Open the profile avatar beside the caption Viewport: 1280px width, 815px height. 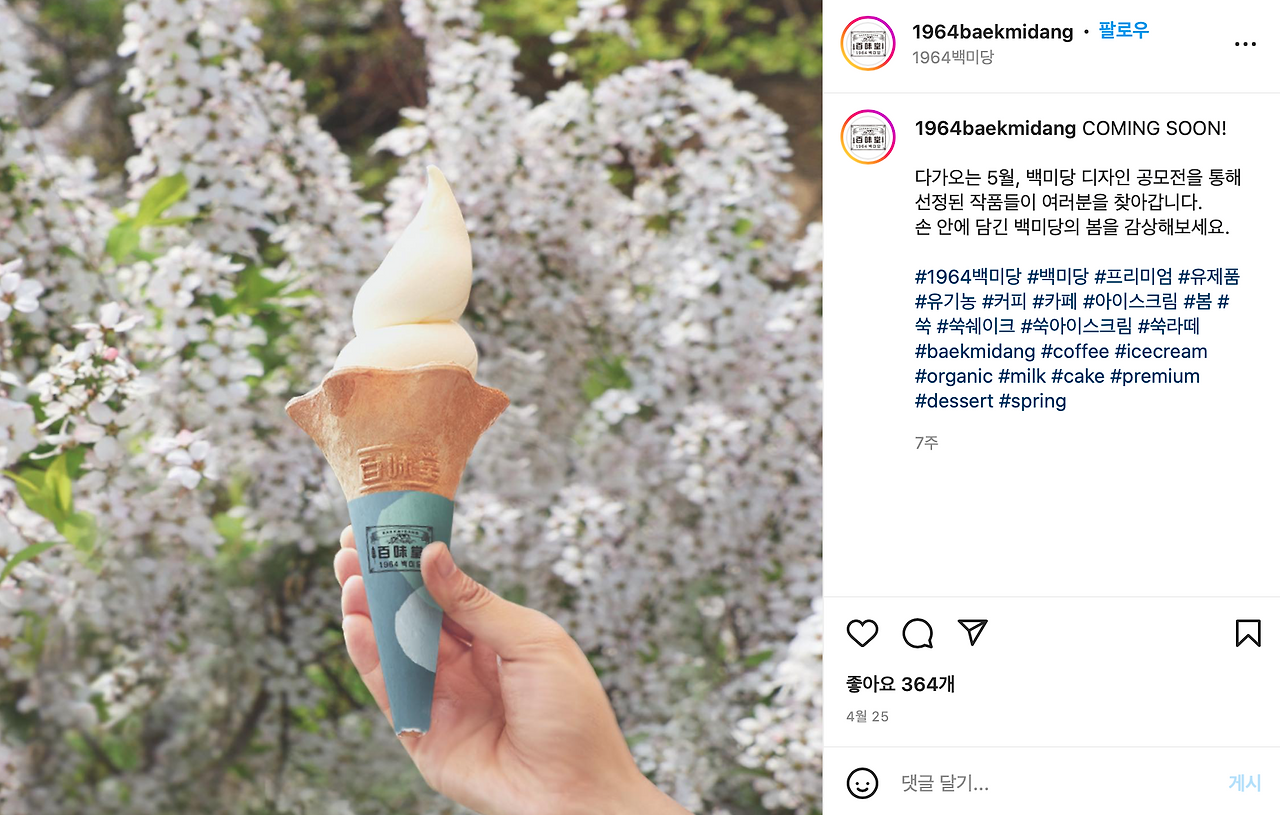pos(868,137)
